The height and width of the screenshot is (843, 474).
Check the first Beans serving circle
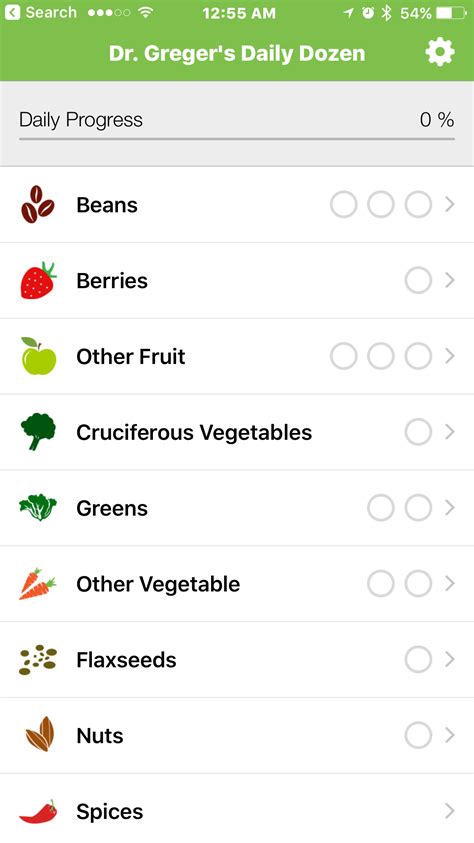point(343,204)
